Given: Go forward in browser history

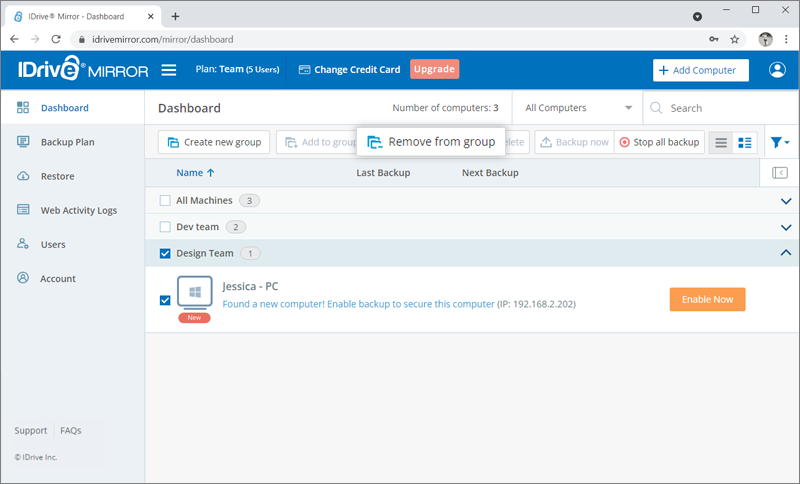Looking at the screenshot, I should coord(35,39).
